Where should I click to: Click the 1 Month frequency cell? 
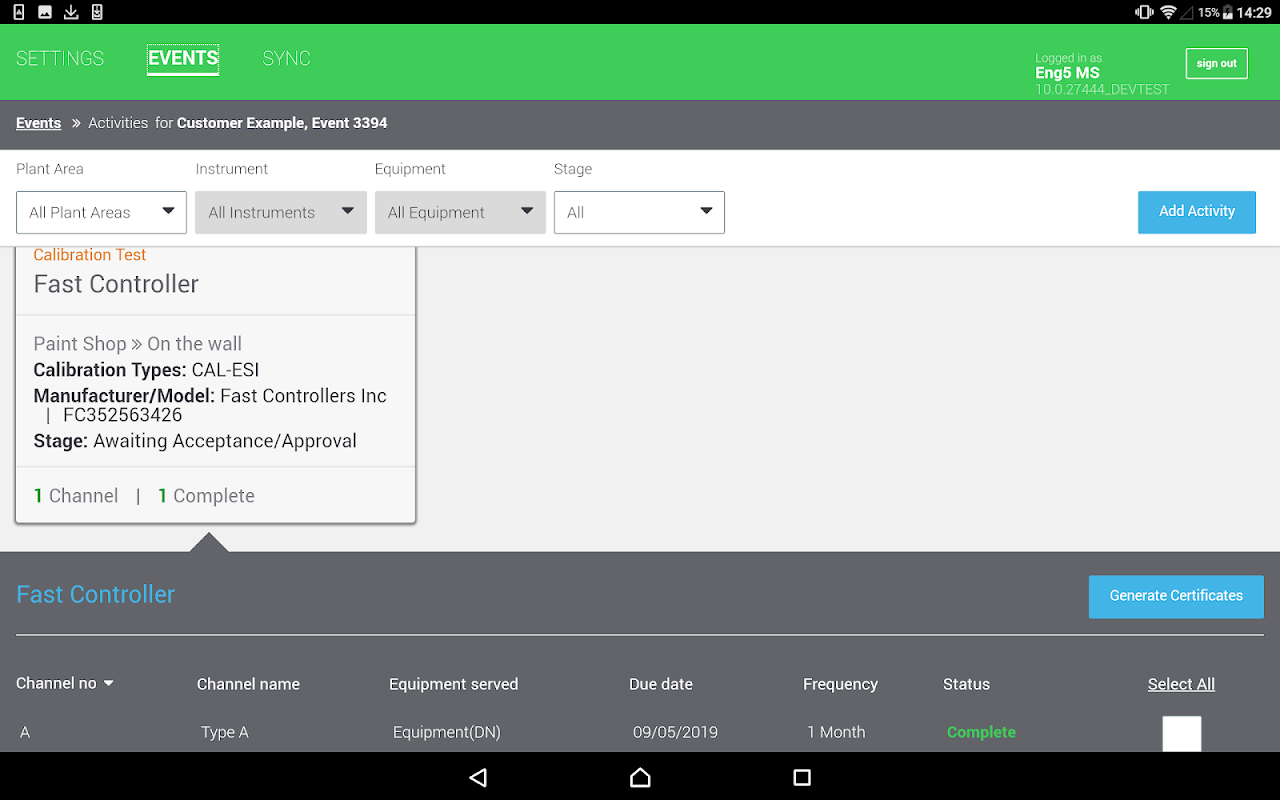[836, 732]
